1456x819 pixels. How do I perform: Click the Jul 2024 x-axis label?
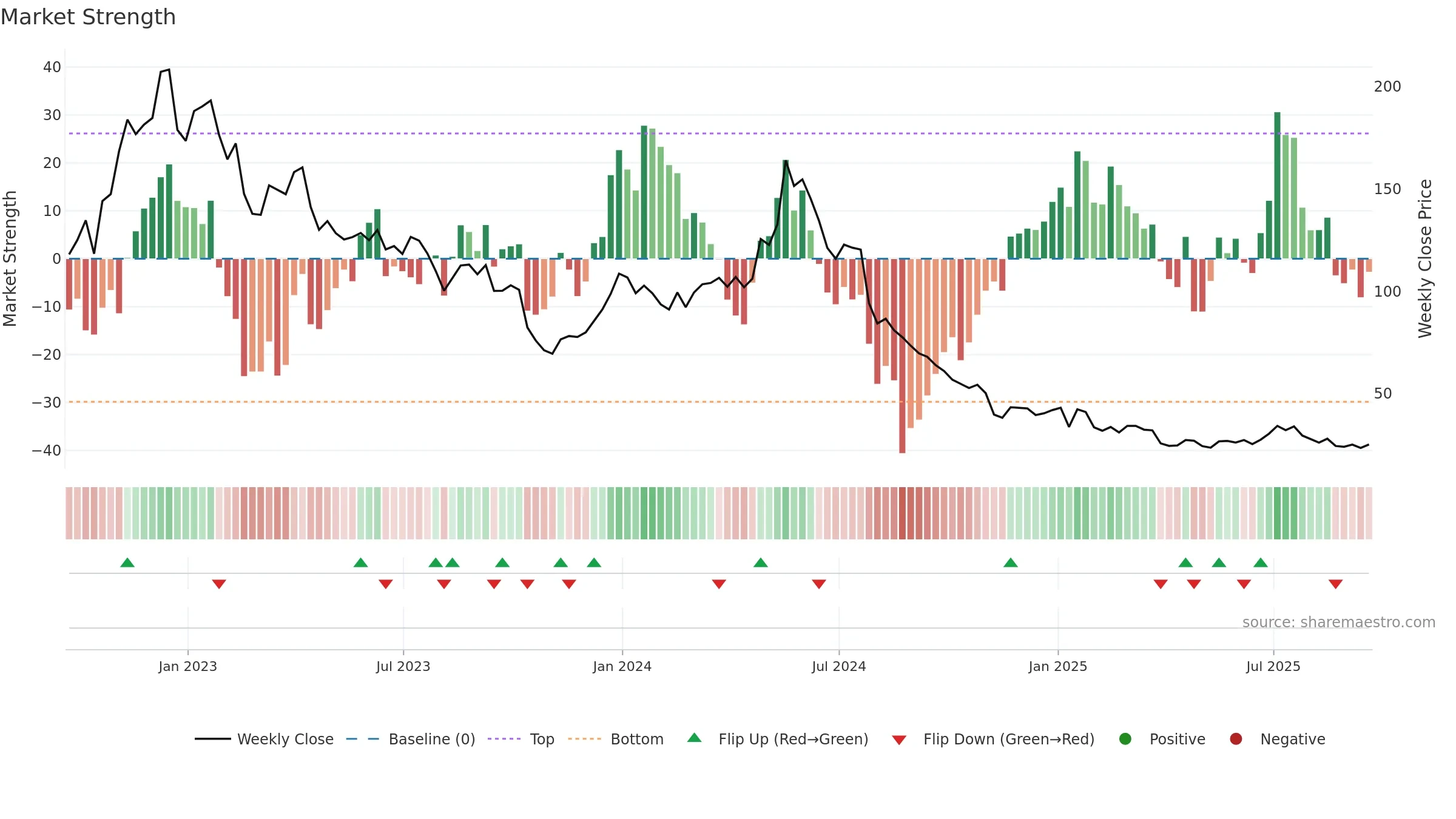[x=839, y=666]
